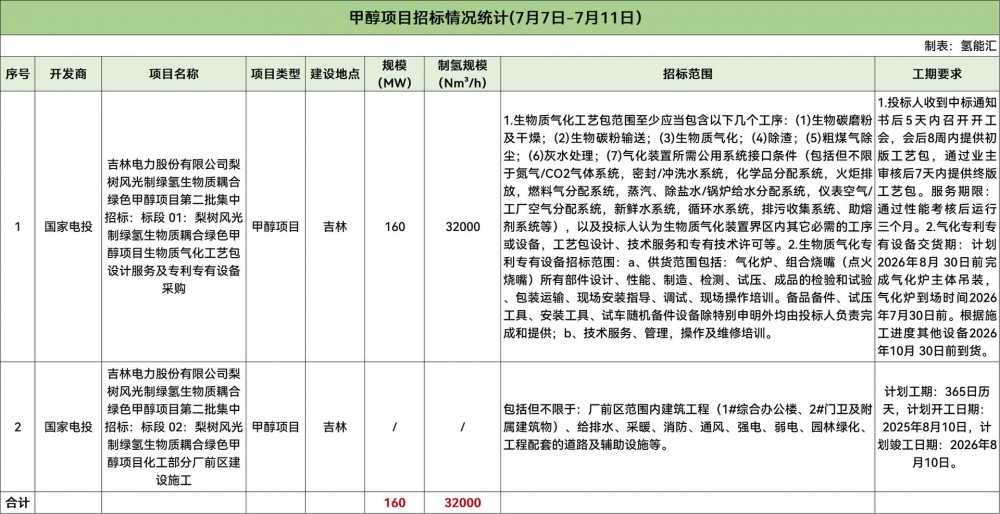The image size is (1000, 514).
Task: Click the 160 value in row 1
Action: tap(395, 227)
